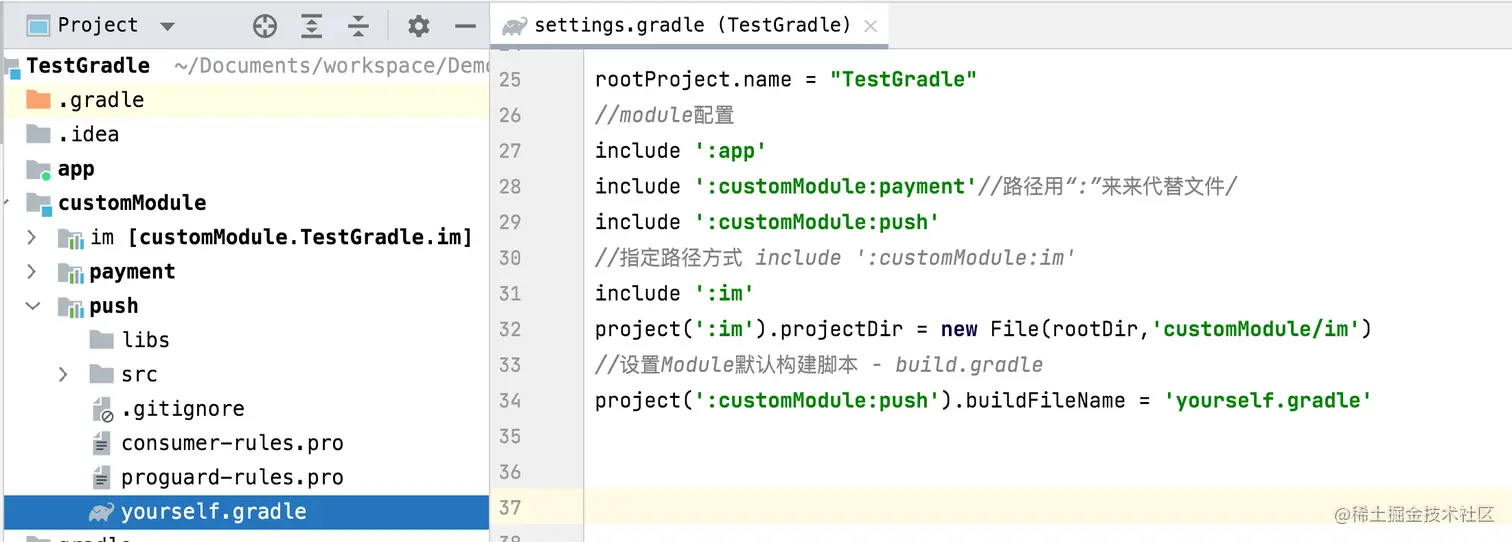Switch to the settings.gradle (TestGradle) tab
The height and width of the screenshot is (542, 1512).
coord(692,25)
